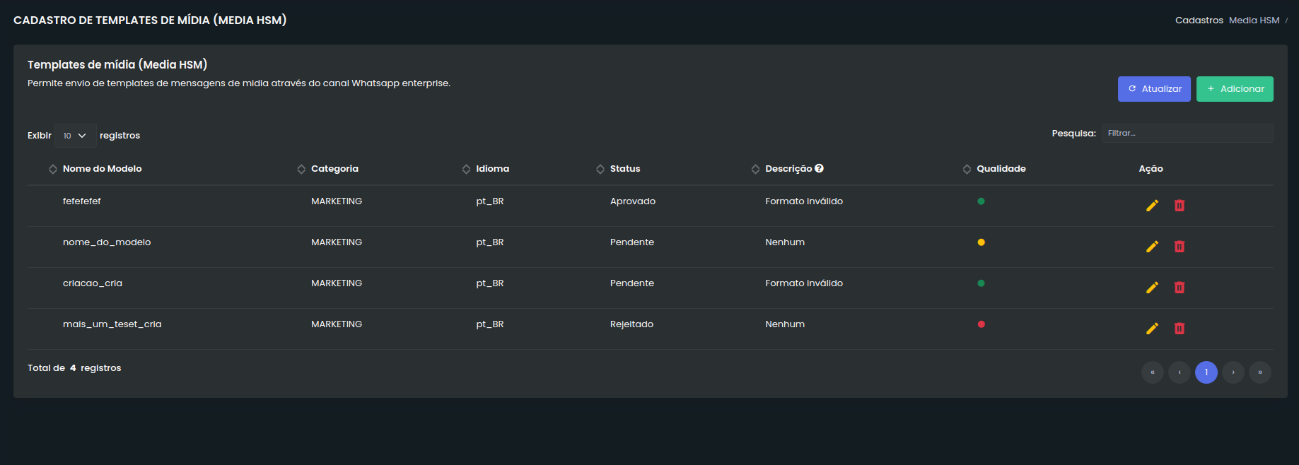This screenshot has width=1299, height=465.
Task: Delete the mais_um_teset_cria template
Action: coord(1179,328)
